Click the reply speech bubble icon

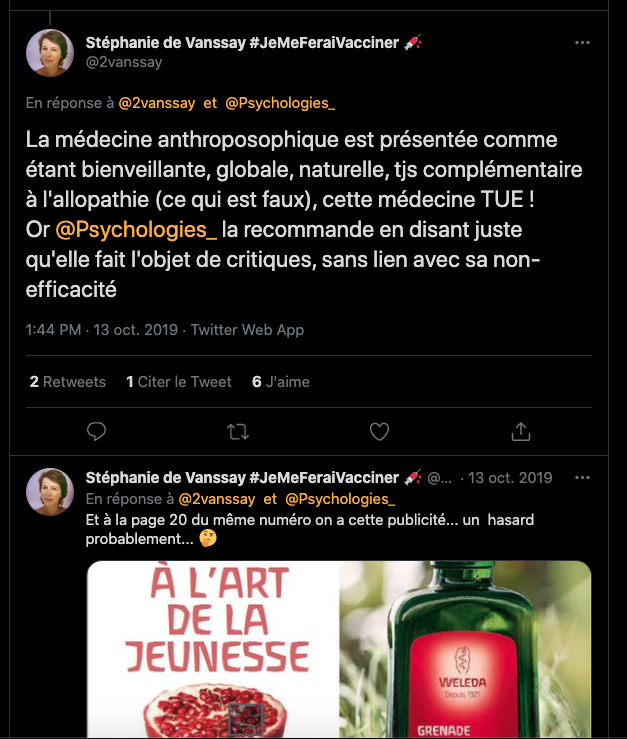(x=97, y=431)
